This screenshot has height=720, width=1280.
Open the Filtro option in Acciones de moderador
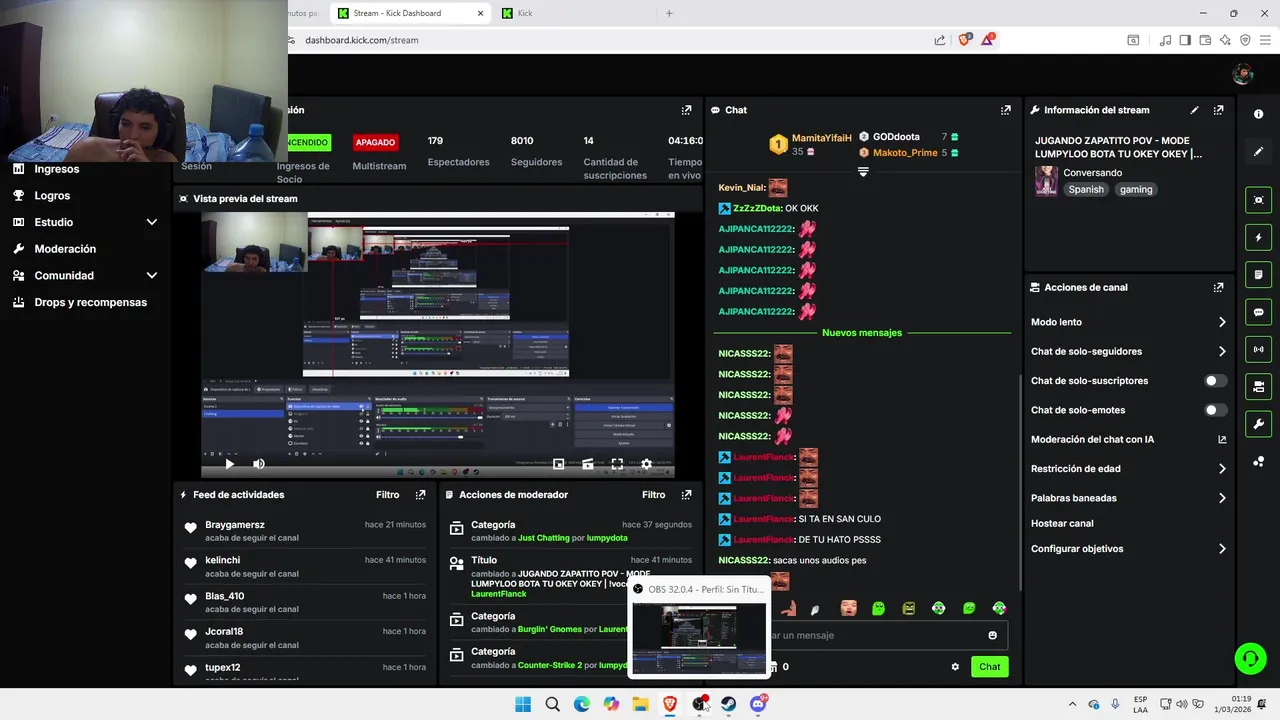[x=653, y=495]
